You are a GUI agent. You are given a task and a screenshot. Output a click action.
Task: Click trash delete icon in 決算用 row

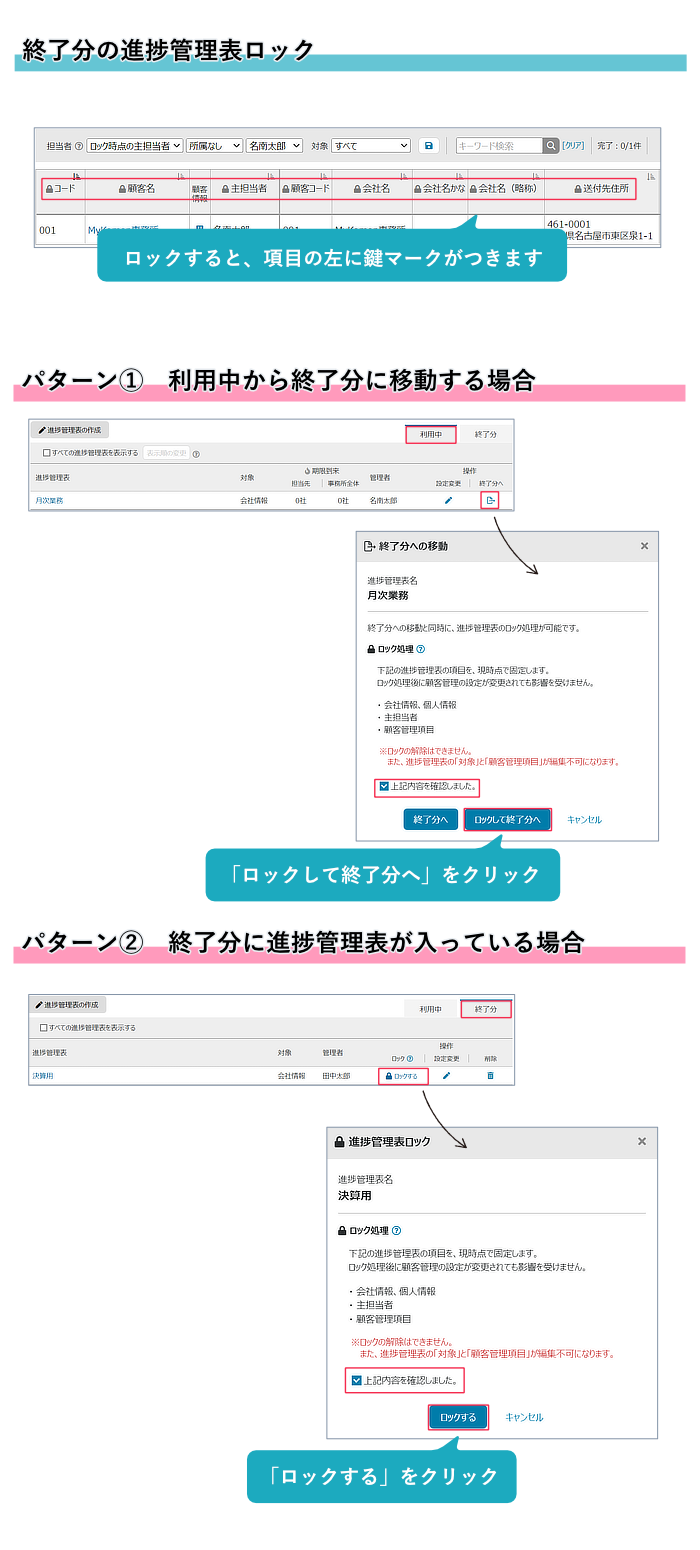pyautogui.click(x=490, y=1076)
